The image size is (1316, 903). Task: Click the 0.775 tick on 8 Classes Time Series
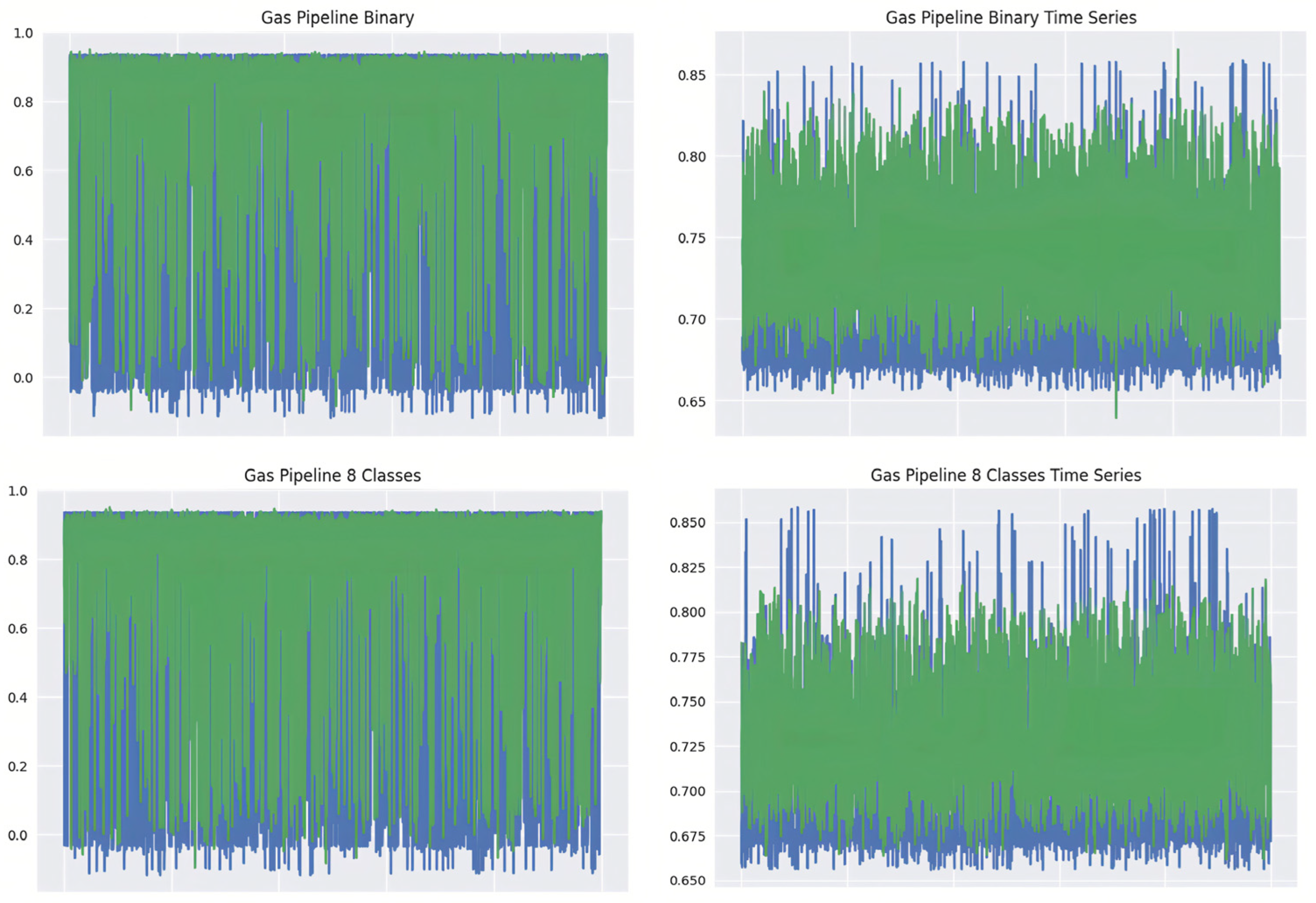pyautogui.click(x=687, y=657)
